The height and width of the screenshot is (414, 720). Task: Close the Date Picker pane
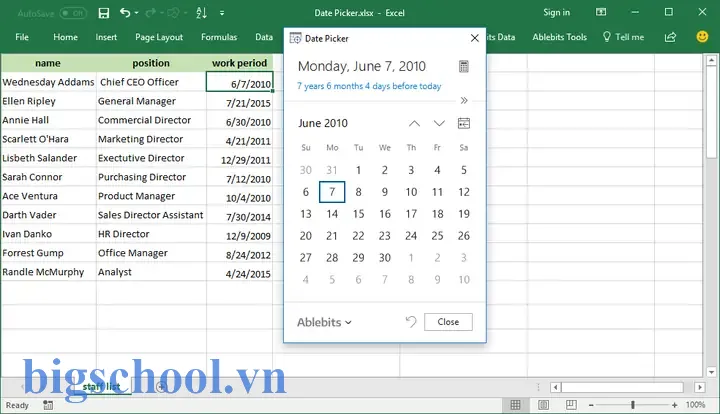pos(475,38)
